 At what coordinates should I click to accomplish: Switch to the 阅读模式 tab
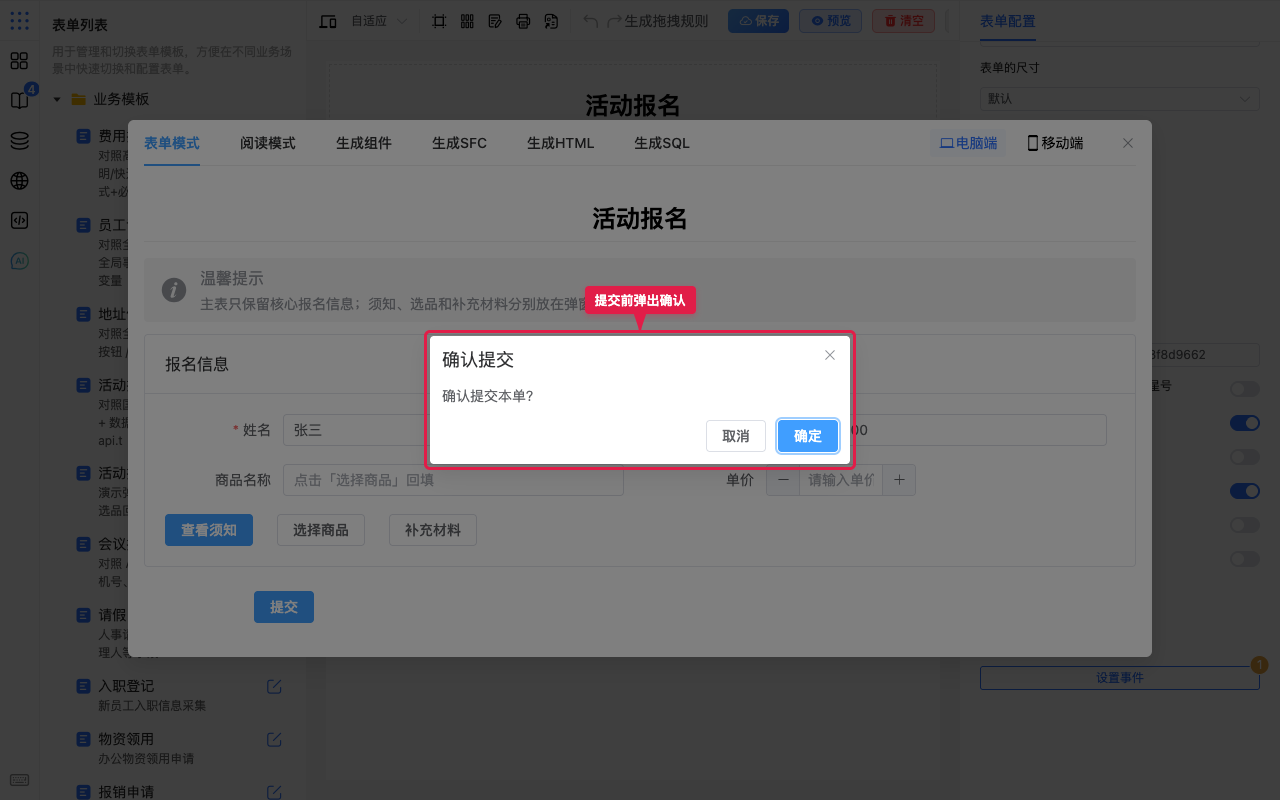(x=268, y=143)
